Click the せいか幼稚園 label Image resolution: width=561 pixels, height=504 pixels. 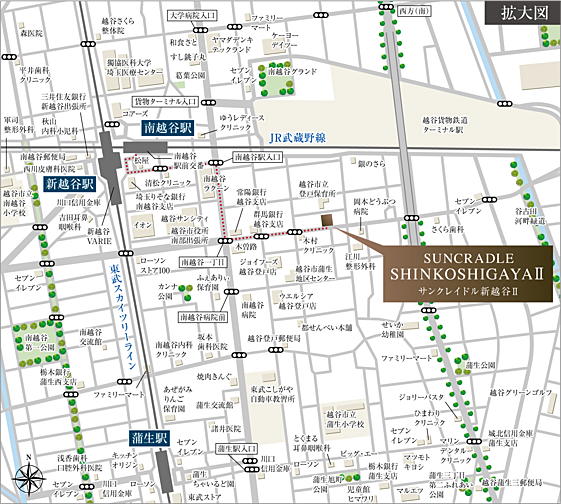(x=392, y=329)
